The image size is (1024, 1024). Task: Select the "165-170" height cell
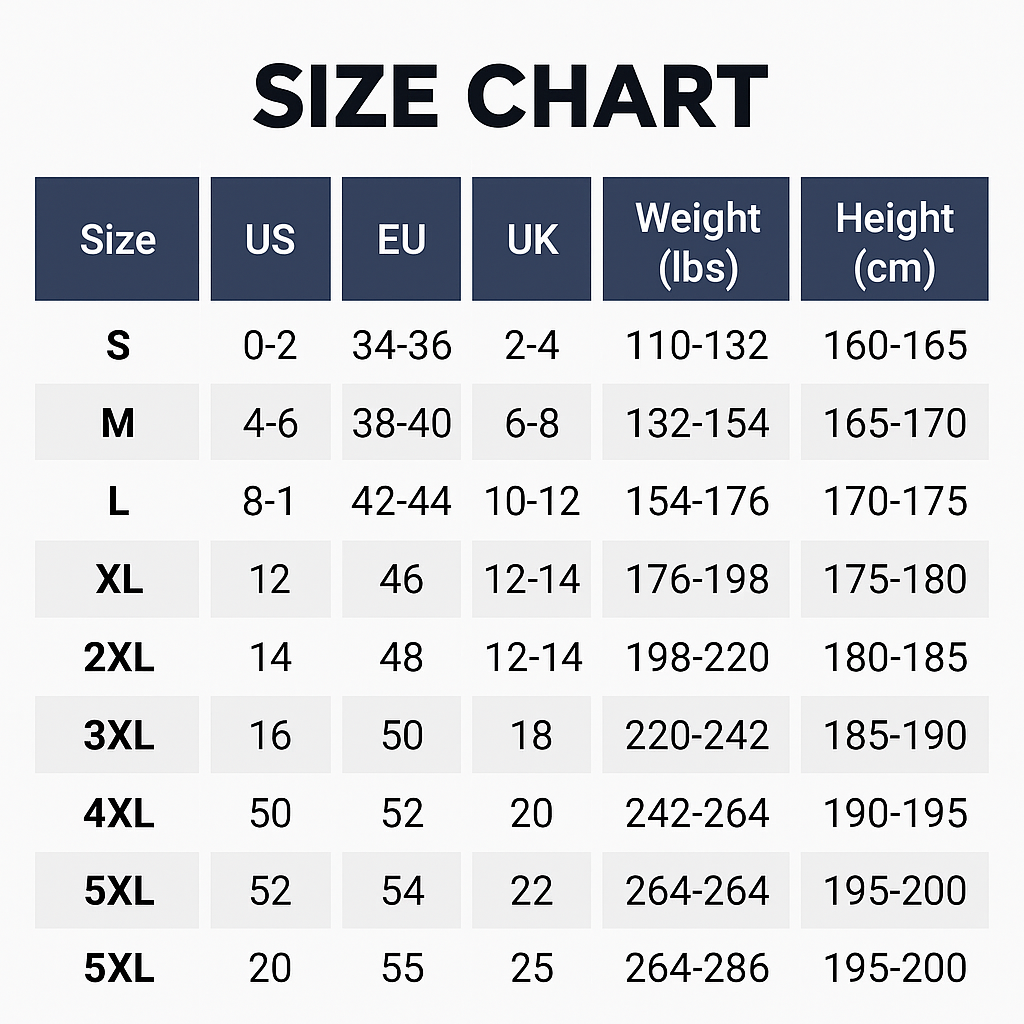point(895,424)
